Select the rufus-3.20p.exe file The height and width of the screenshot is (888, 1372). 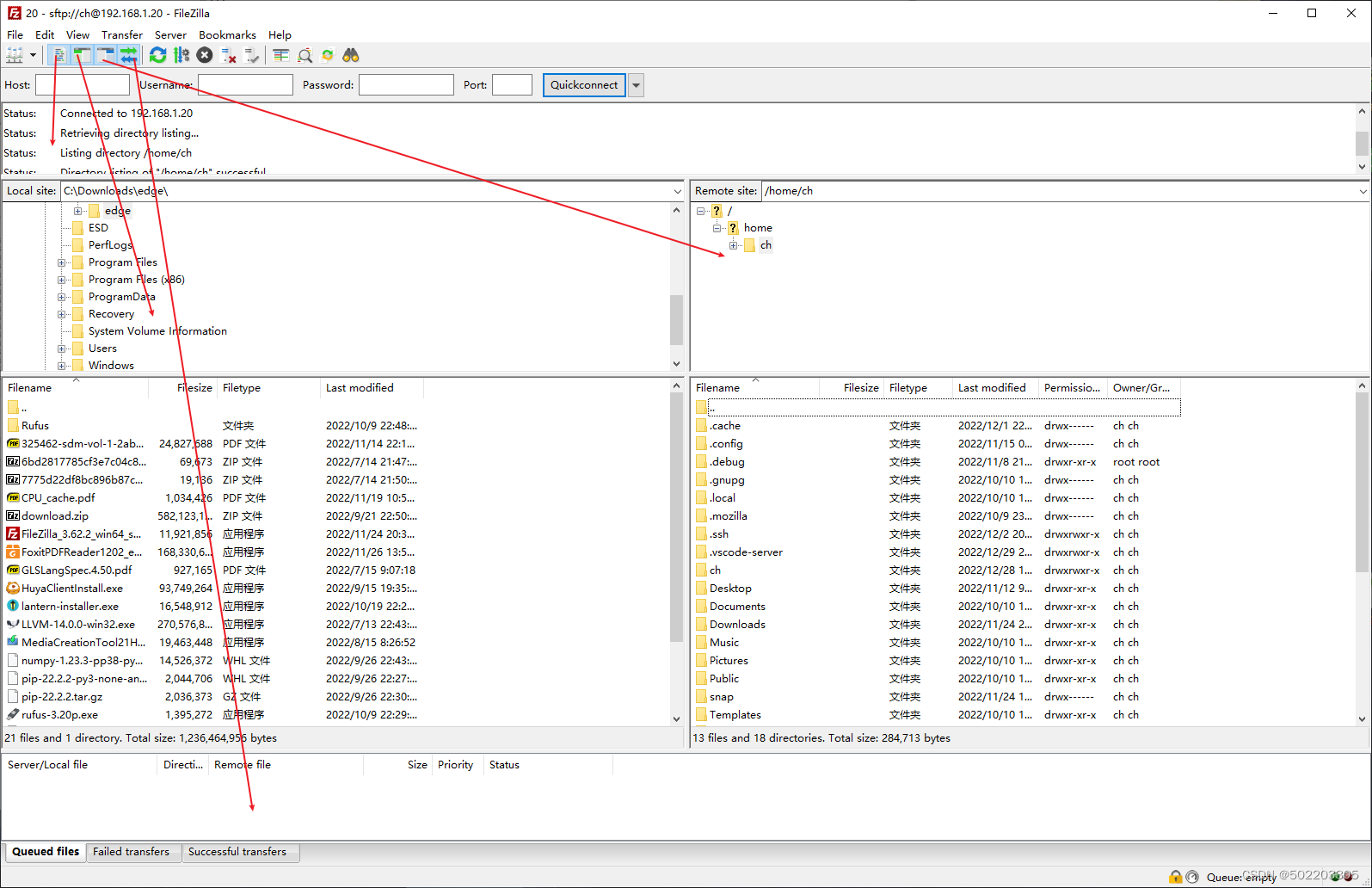click(x=60, y=715)
